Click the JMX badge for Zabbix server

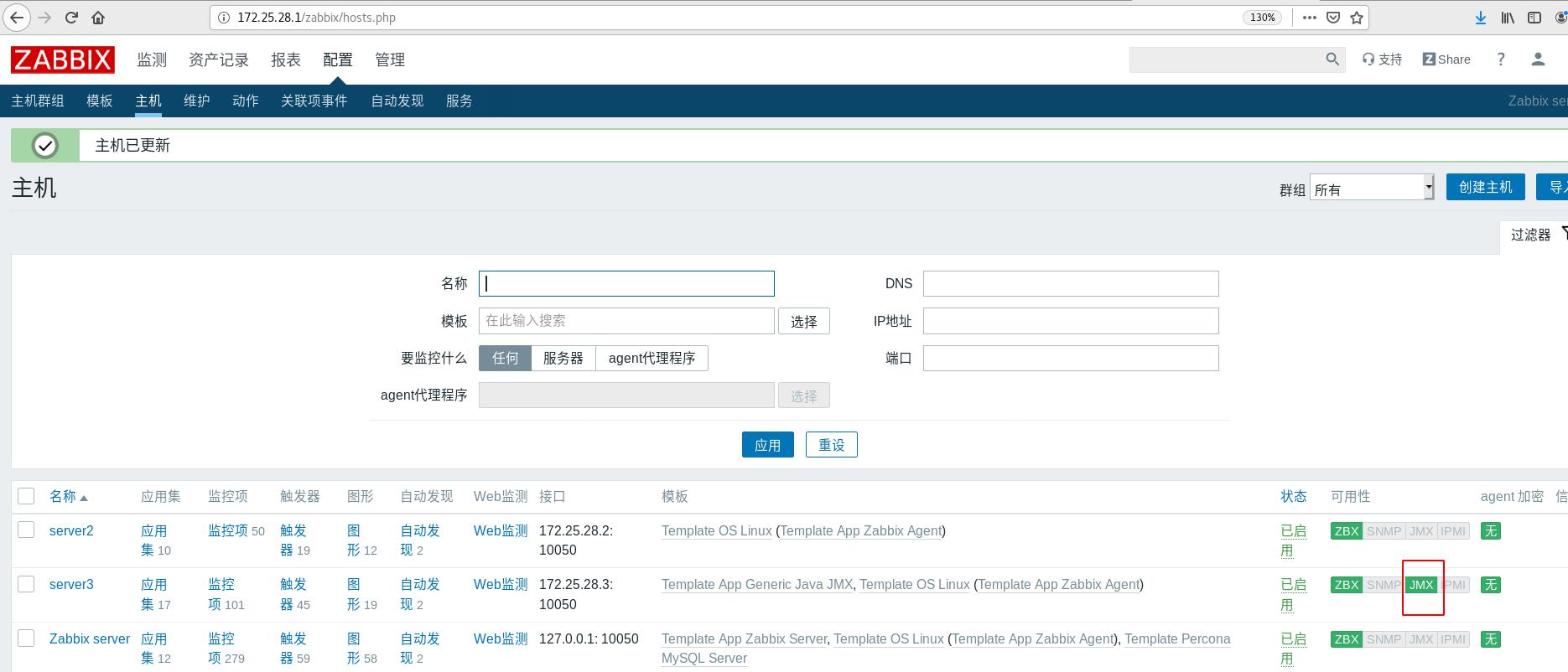point(1421,639)
